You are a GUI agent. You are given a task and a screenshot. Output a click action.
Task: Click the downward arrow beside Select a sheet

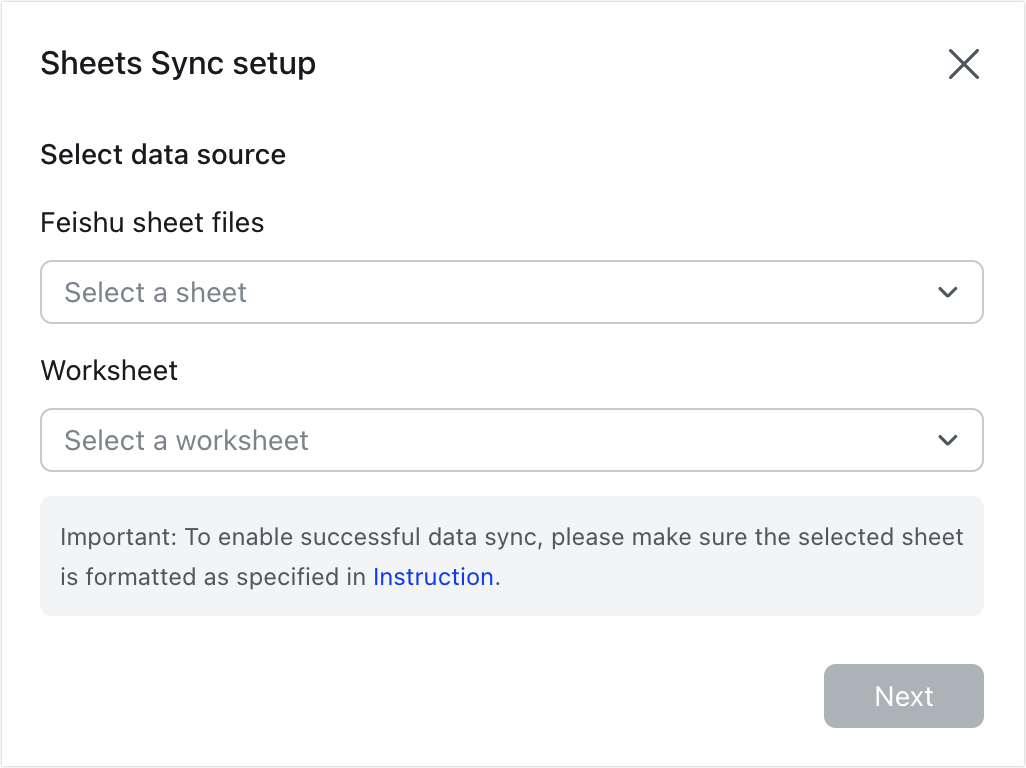948,292
